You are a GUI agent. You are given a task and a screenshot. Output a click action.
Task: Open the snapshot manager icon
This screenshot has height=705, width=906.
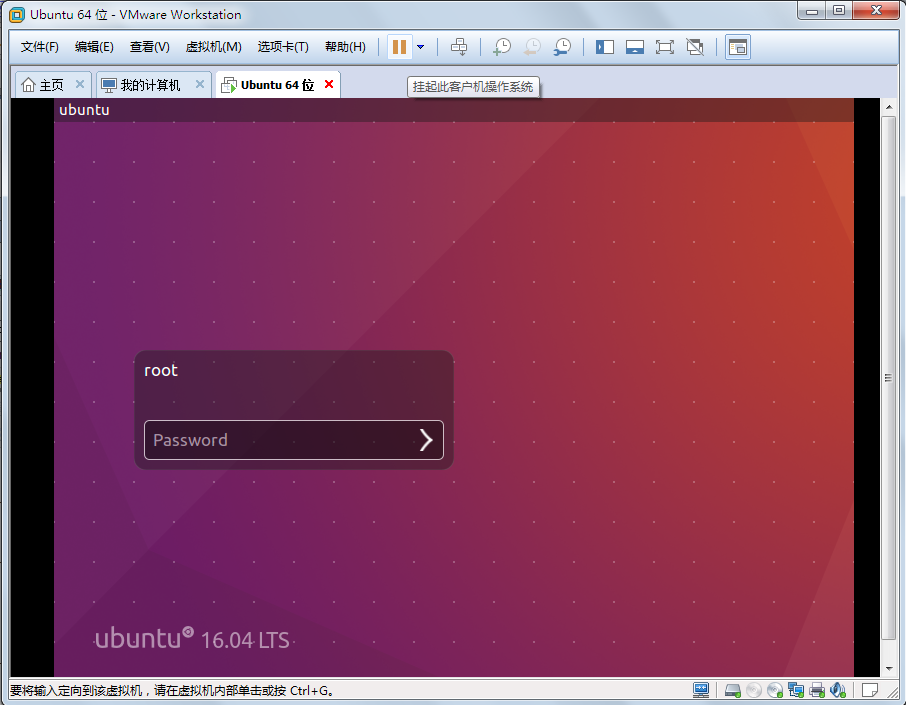pyautogui.click(x=562, y=47)
